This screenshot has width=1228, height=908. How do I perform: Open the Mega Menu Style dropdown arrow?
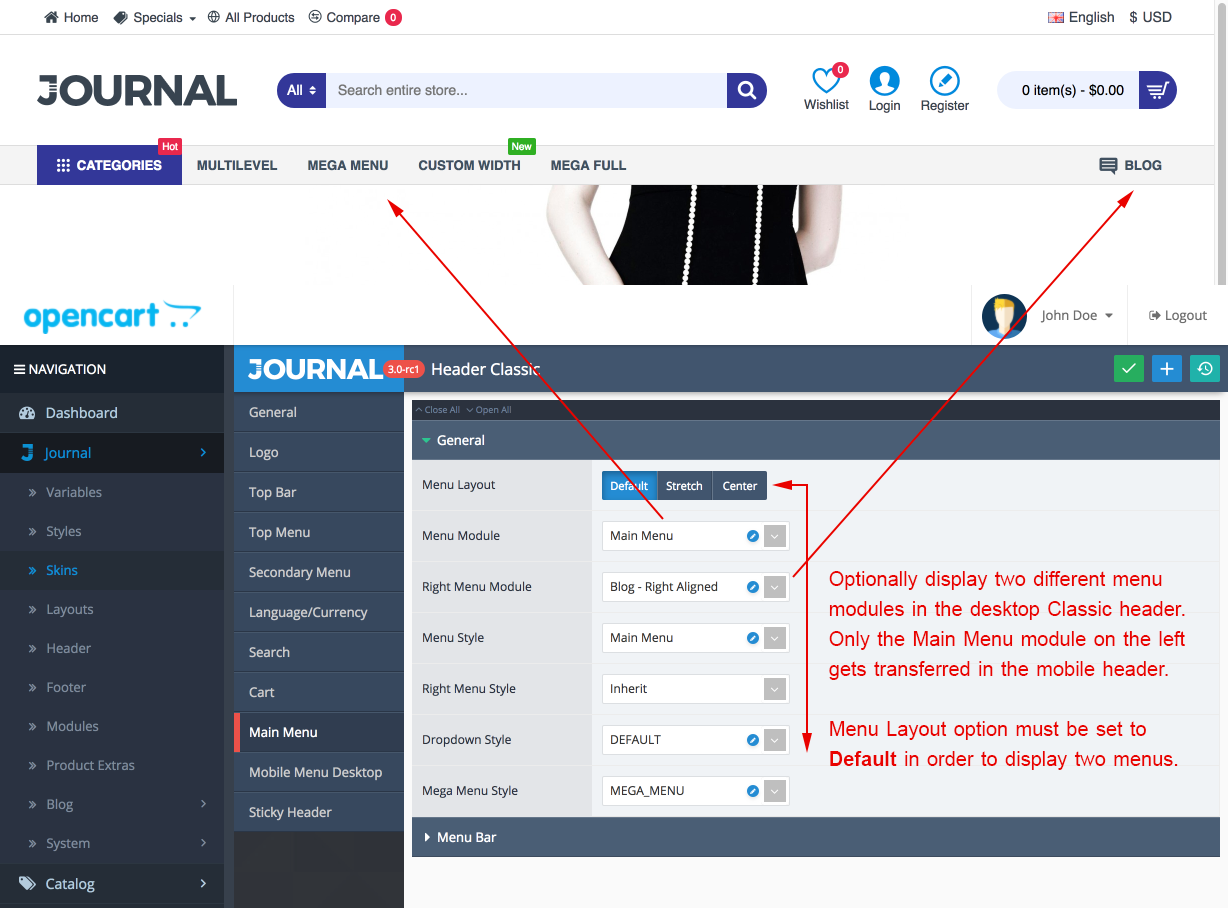click(776, 791)
